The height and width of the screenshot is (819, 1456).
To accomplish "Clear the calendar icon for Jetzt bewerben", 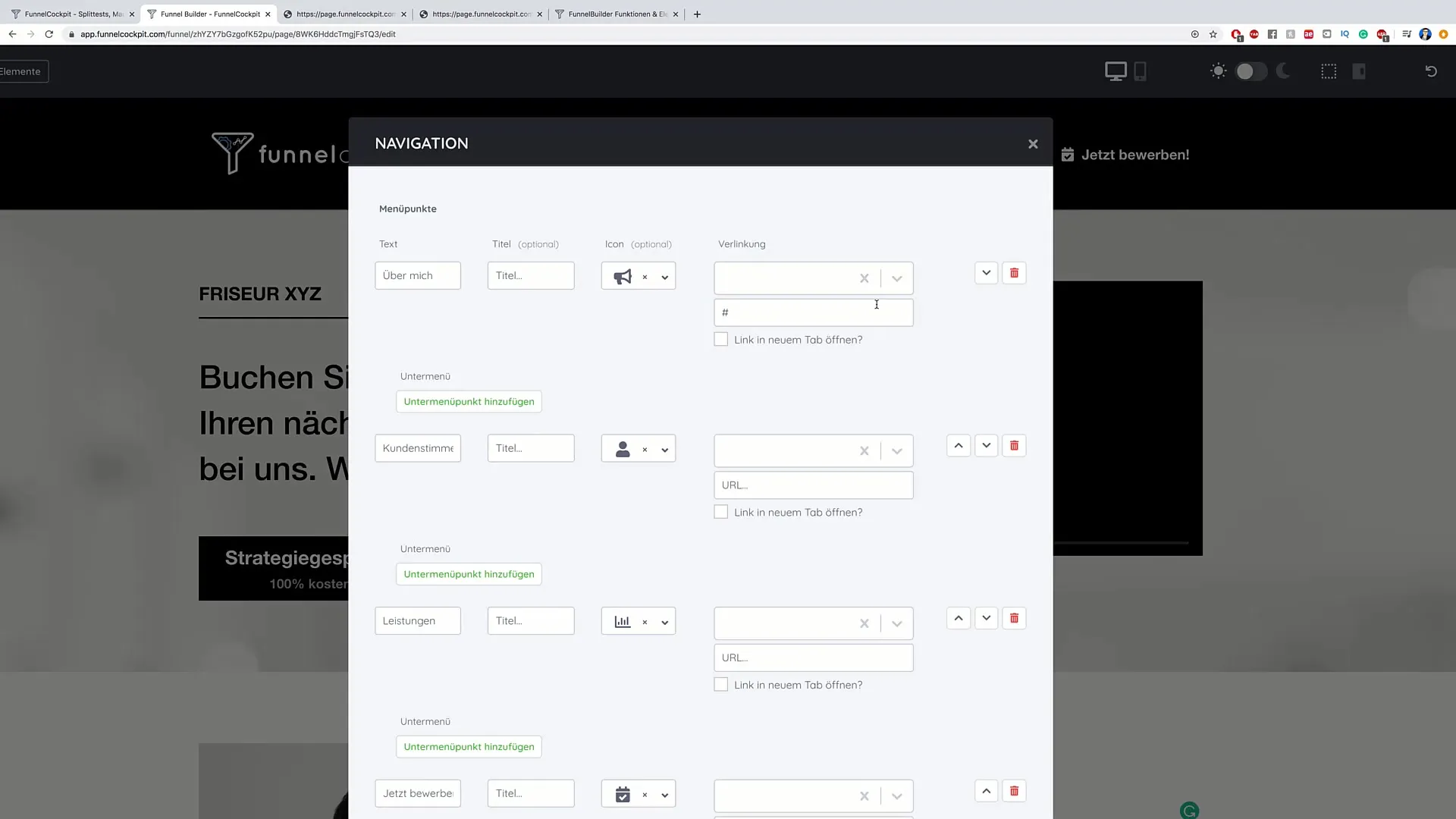I will [645, 795].
